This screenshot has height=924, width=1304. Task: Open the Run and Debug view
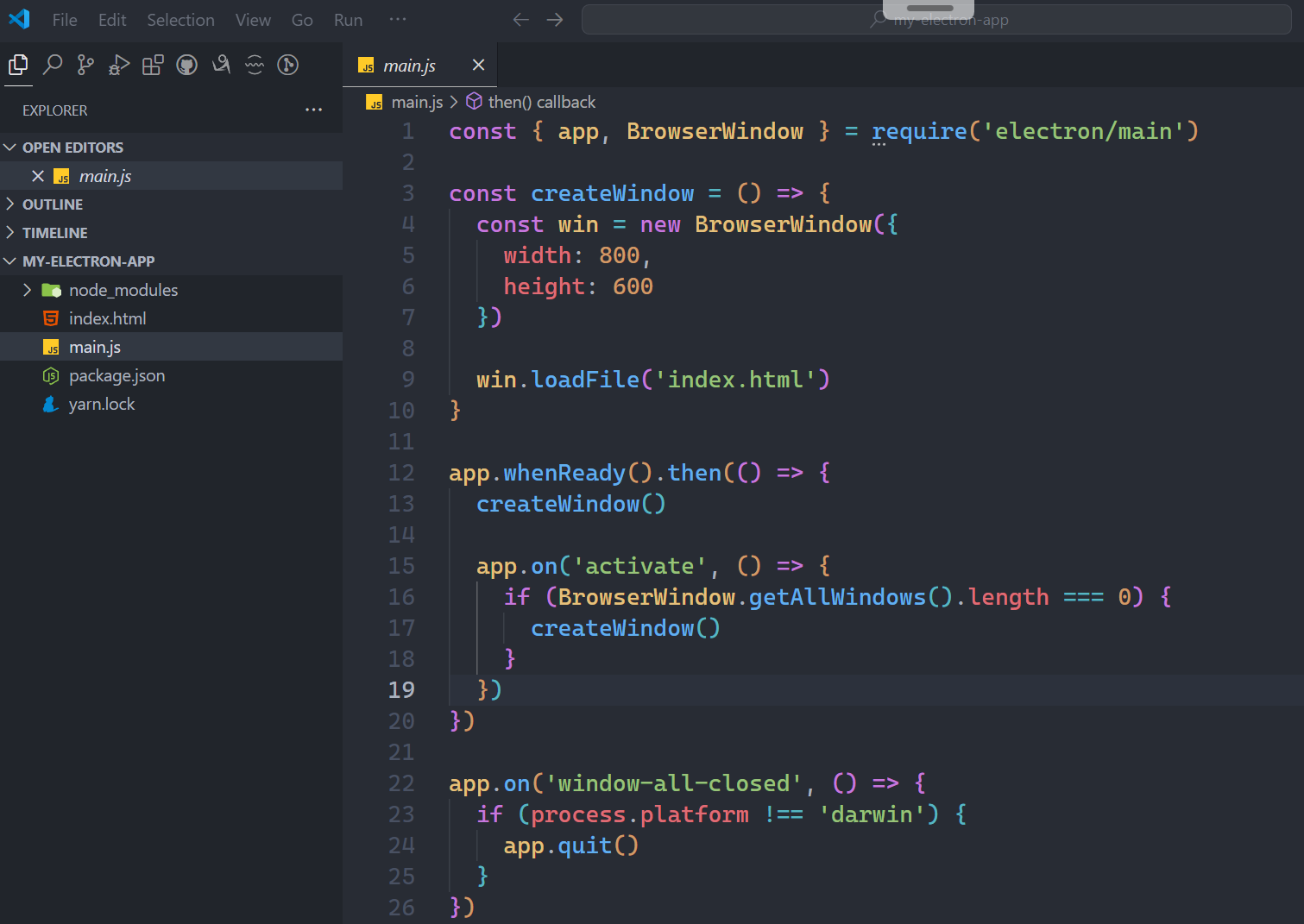(119, 65)
